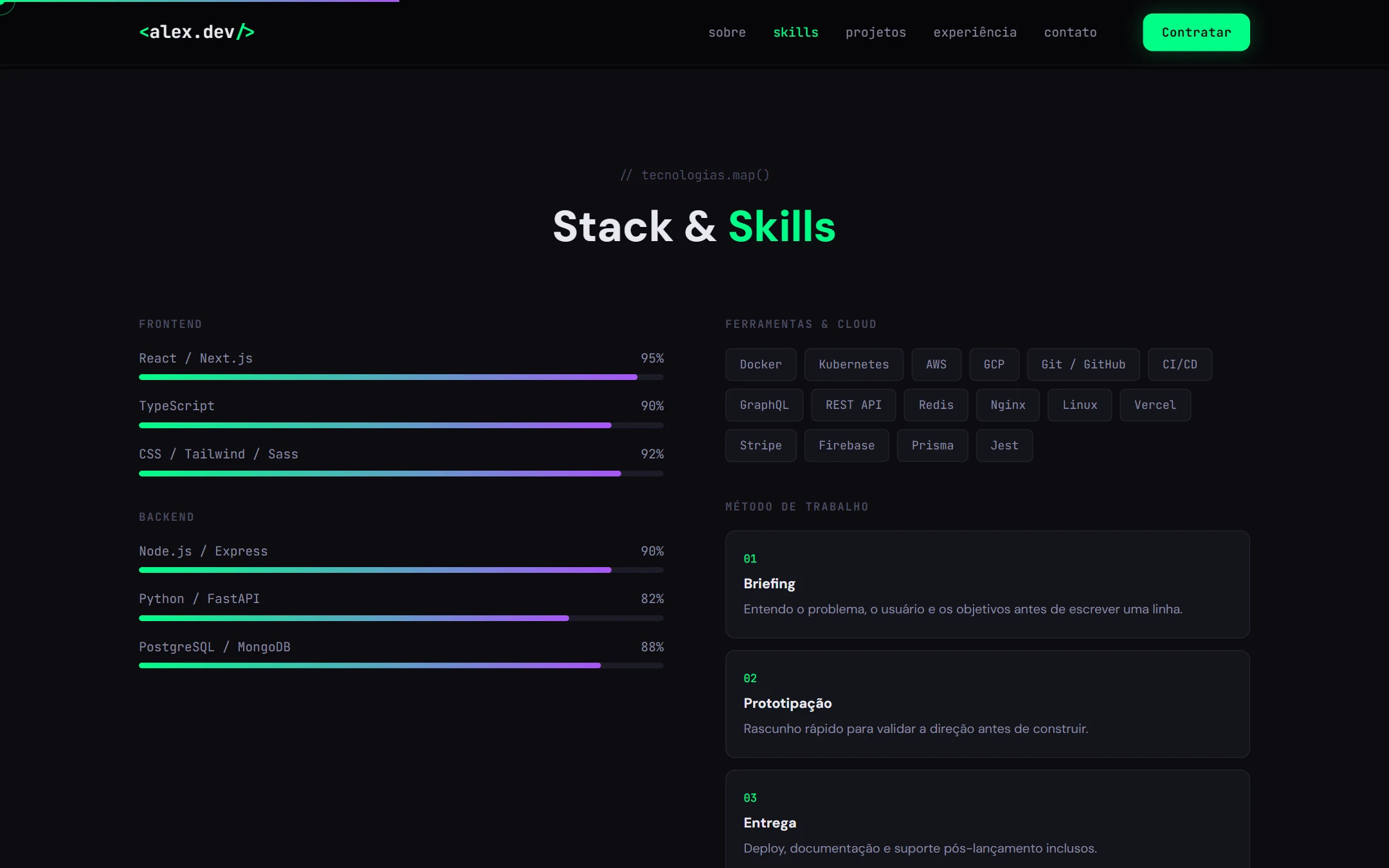1389x868 pixels.
Task: Select the Kubernetes tag
Action: click(854, 365)
